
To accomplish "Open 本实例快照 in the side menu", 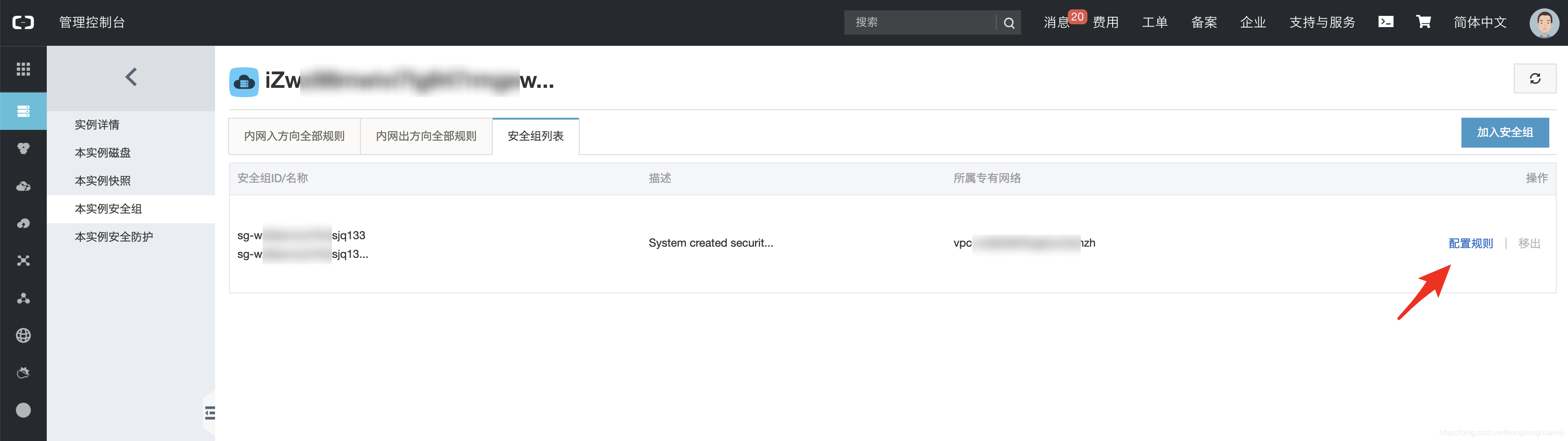I will (x=131, y=181).
